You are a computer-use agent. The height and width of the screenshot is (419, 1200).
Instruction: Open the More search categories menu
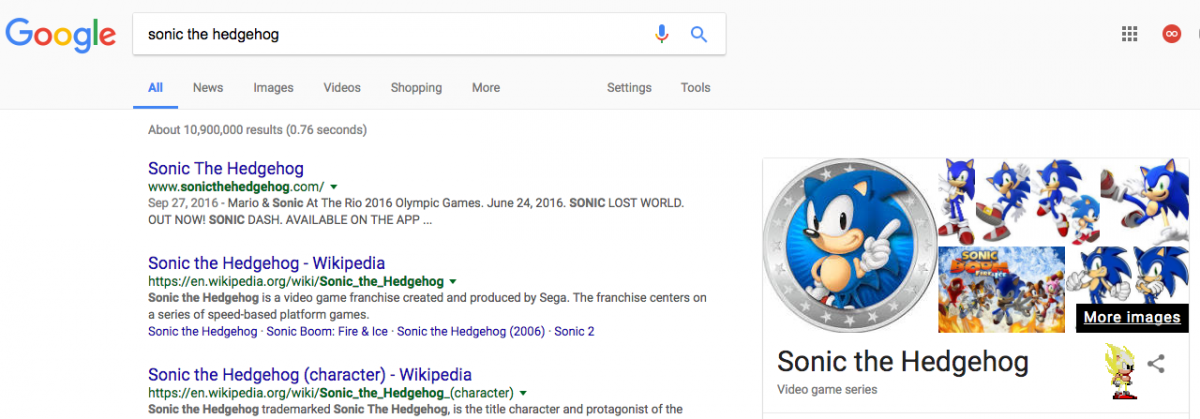click(486, 88)
